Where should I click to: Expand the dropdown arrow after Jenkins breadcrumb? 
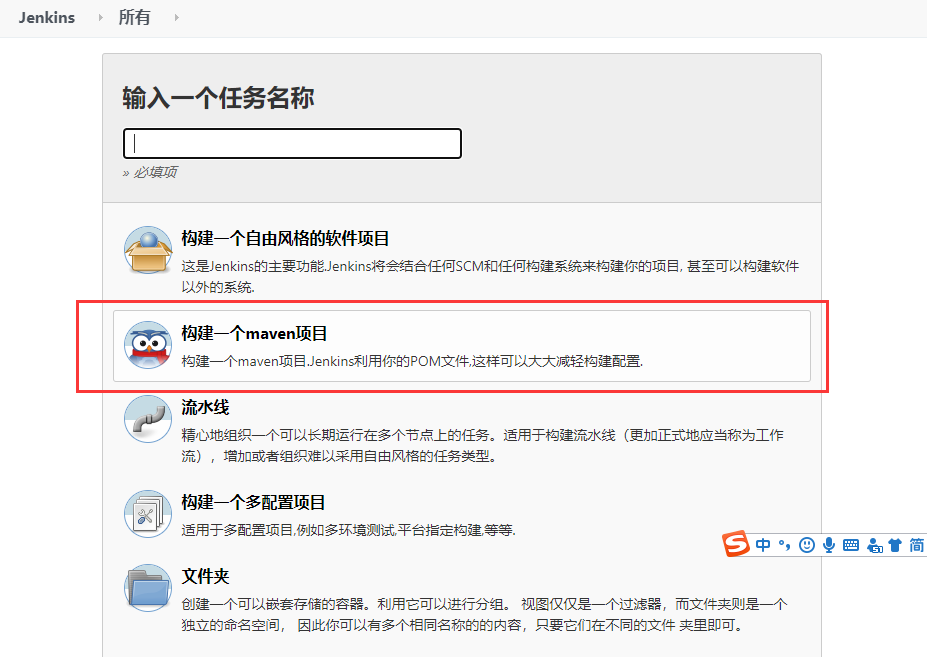(x=101, y=18)
